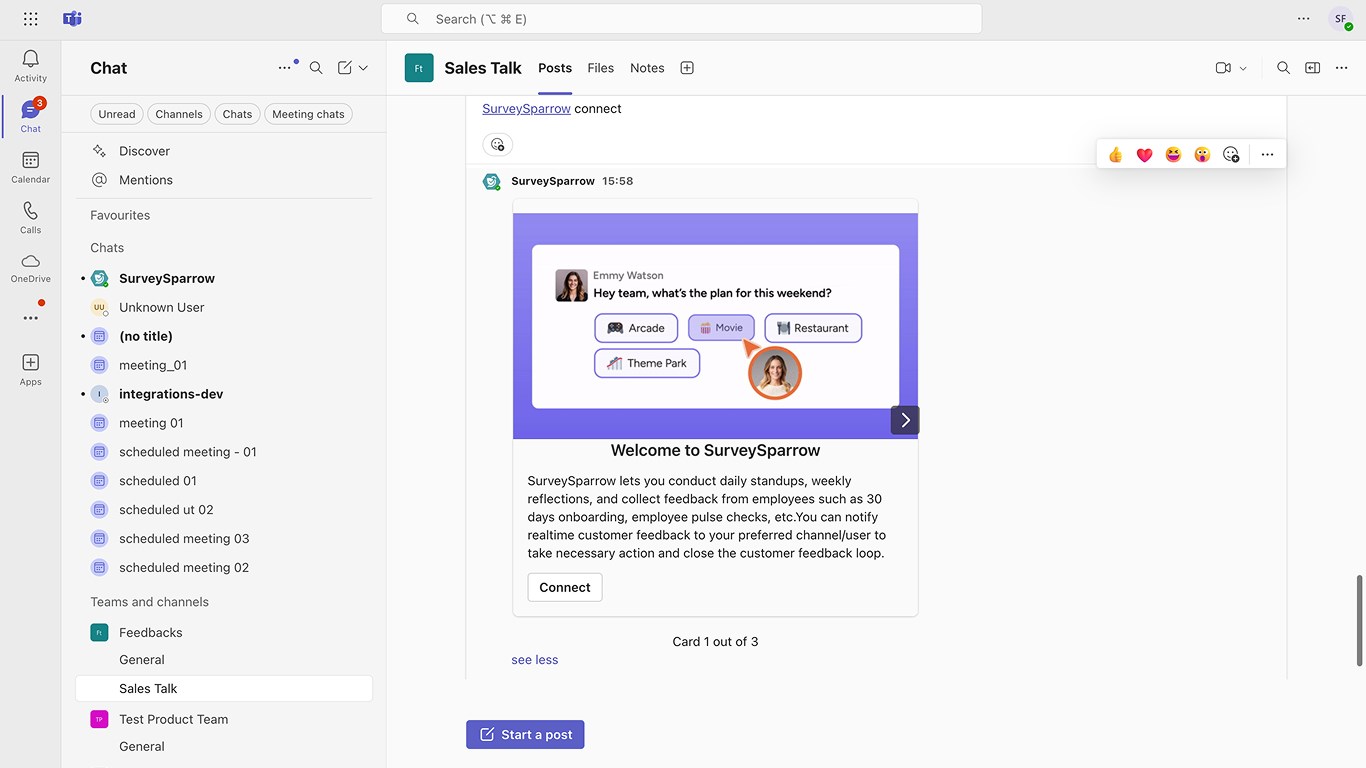Open the SF profile avatar
Viewport: 1366px width, 768px height.
[1340, 19]
